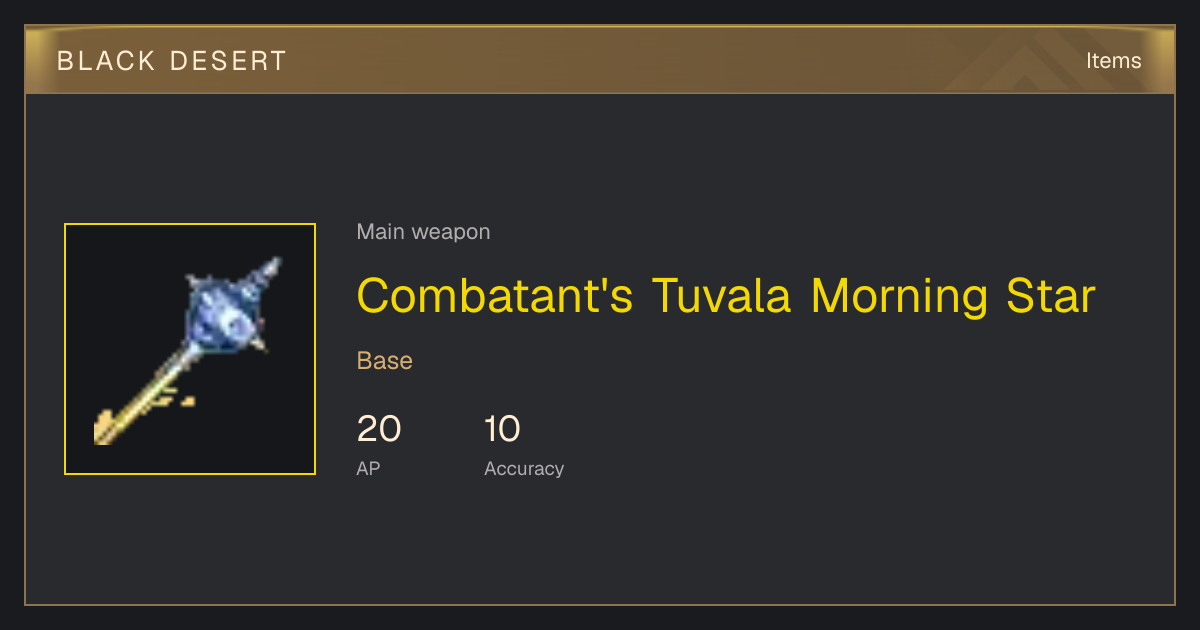
Task: Click the Morning Star weapon icon
Action: [190, 349]
